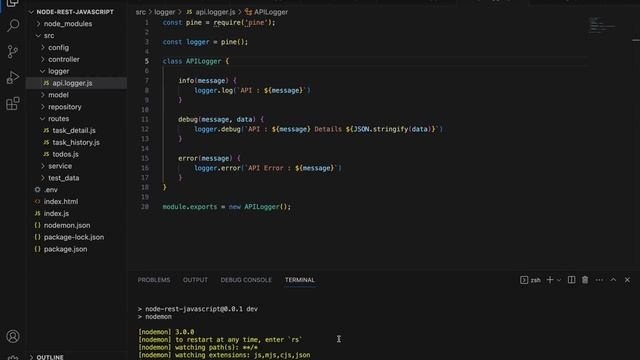Expand the model folder

click(58, 95)
